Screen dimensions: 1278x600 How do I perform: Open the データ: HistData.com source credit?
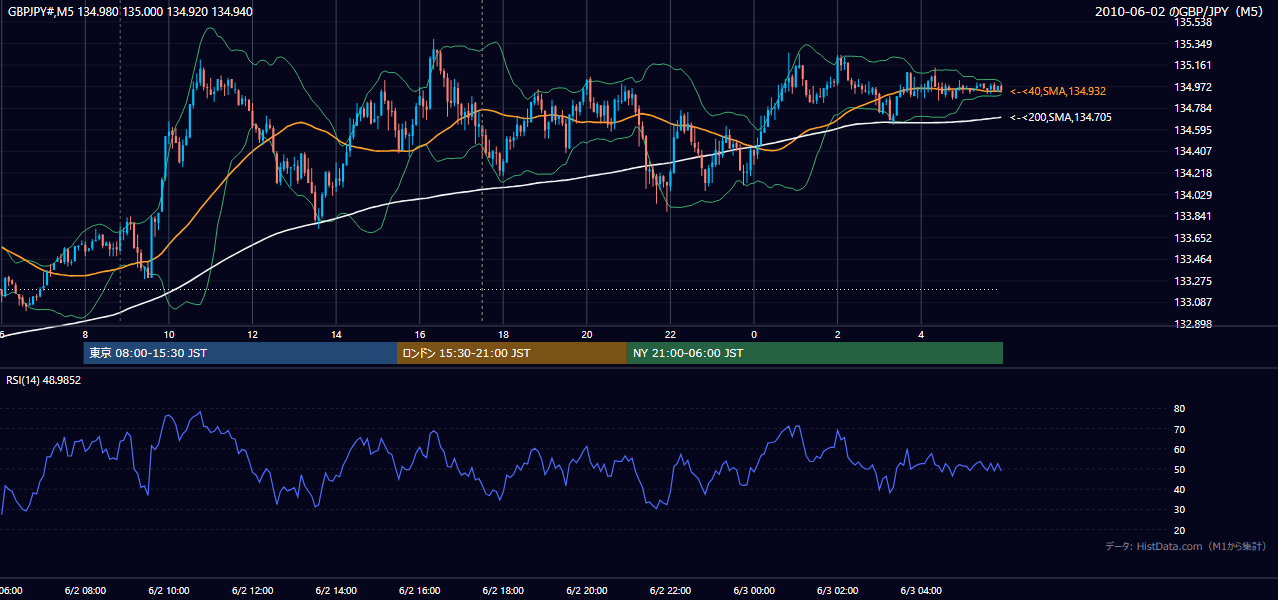[1185, 546]
